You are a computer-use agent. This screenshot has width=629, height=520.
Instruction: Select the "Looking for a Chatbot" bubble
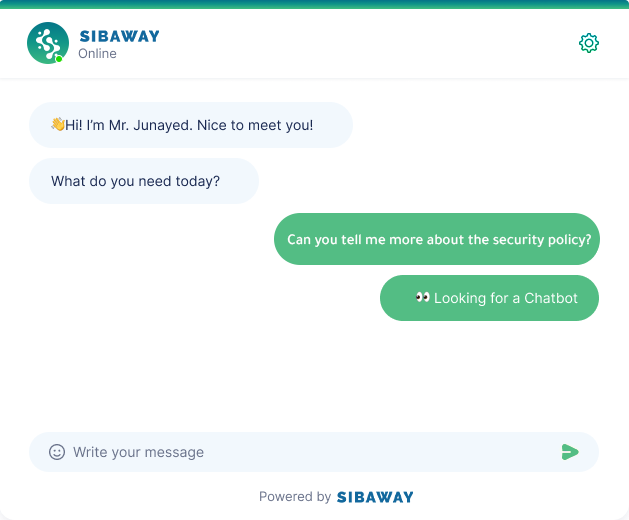click(x=489, y=298)
